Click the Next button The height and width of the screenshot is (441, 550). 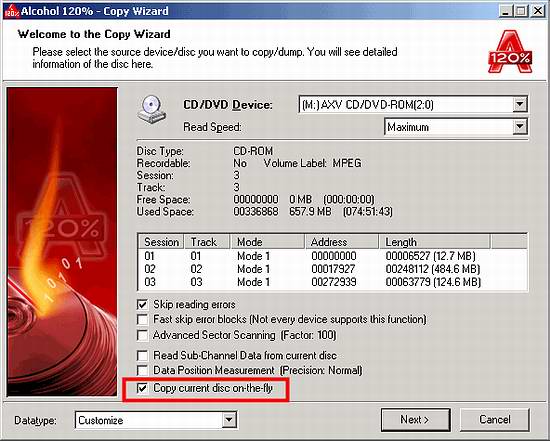pyautogui.click(x=415, y=420)
